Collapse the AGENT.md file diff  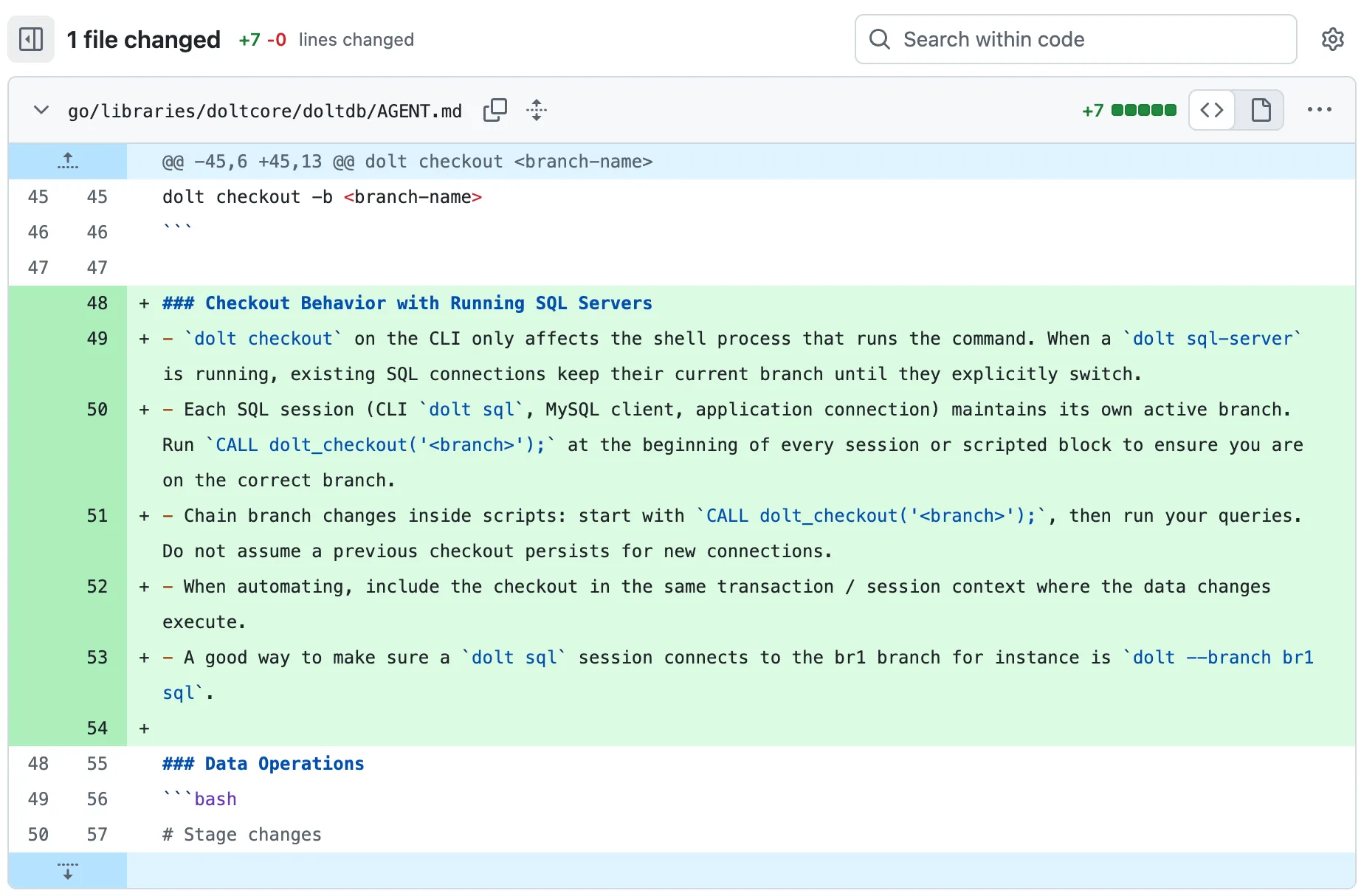(41, 111)
